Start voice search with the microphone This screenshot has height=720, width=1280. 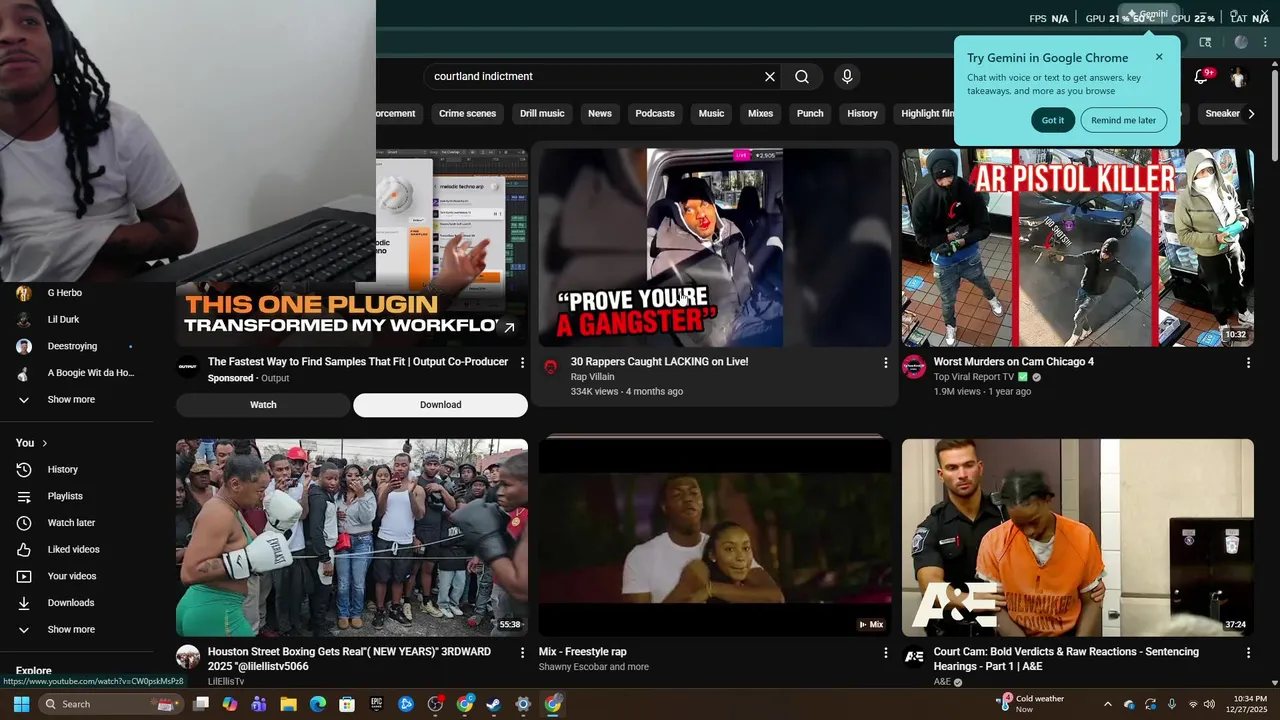click(847, 77)
